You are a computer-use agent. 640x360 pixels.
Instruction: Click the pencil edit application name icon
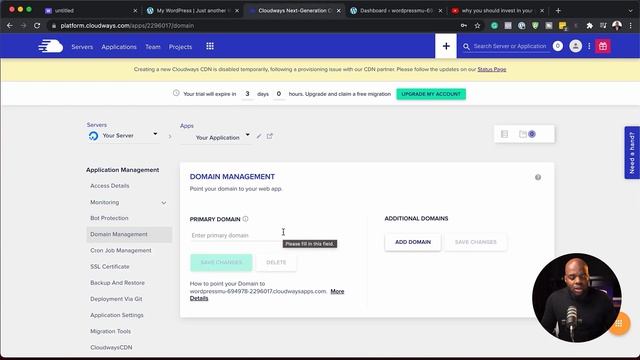click(x=259, y=136)
